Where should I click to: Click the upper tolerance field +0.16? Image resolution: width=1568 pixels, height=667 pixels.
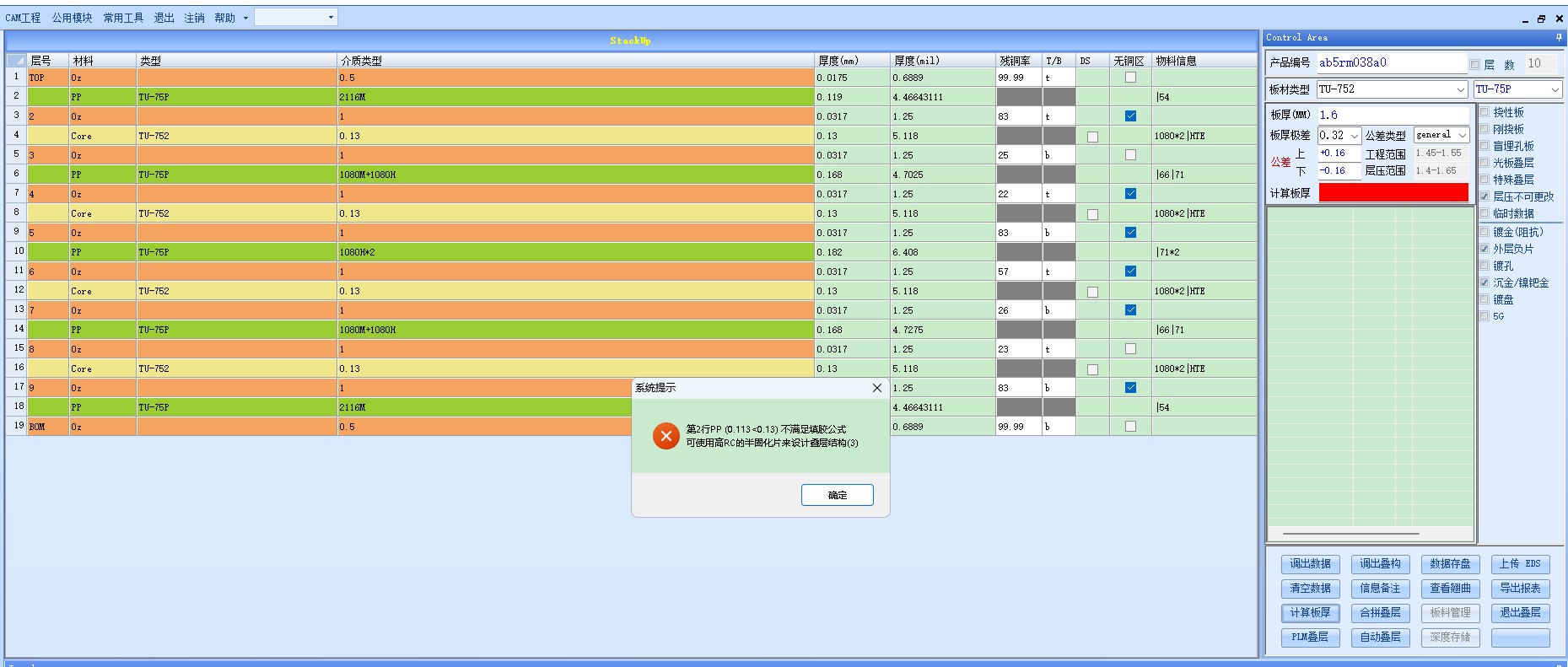click(1339, 153)
